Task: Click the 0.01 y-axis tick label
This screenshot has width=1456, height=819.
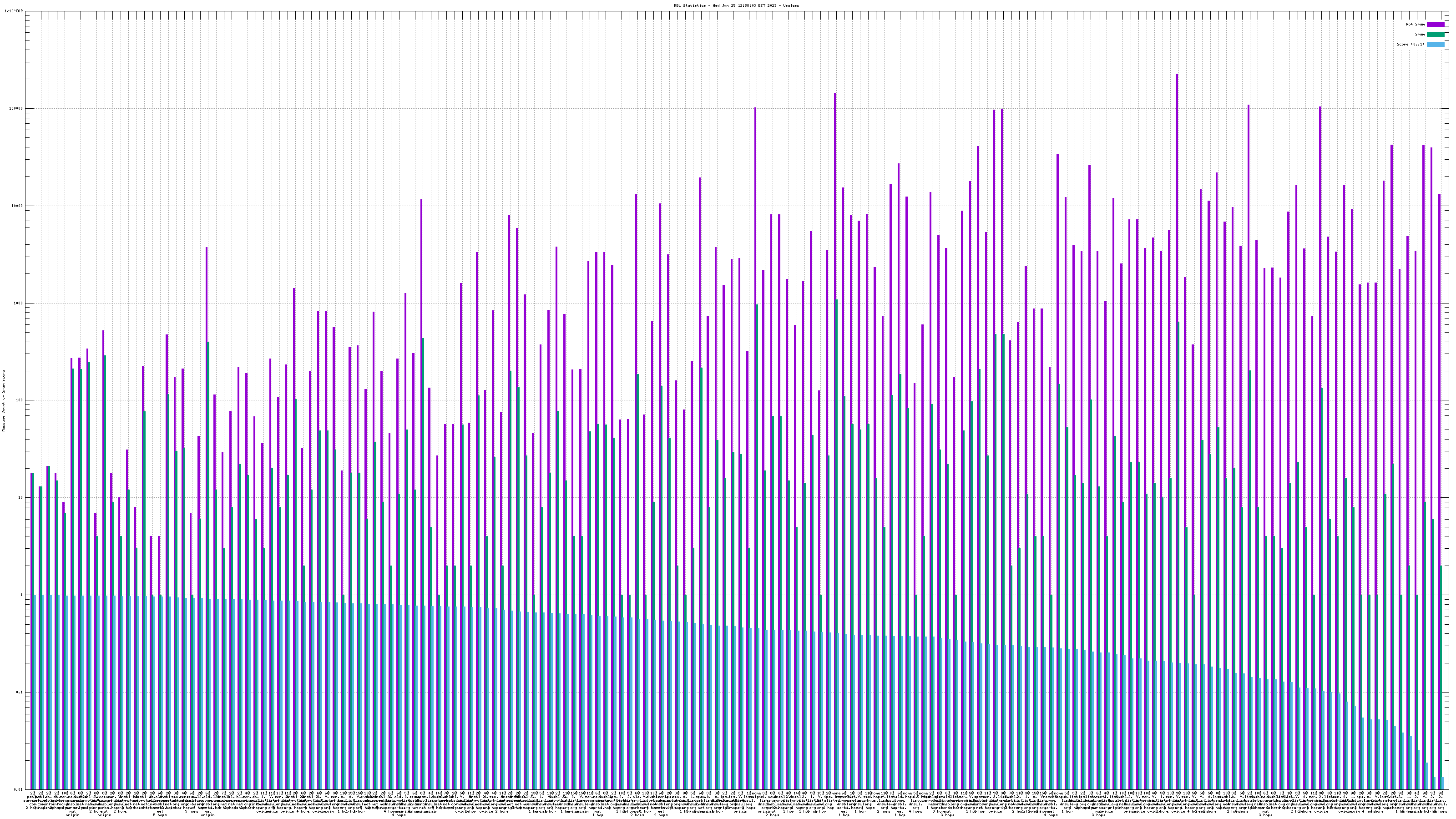Action: point(19,789)
